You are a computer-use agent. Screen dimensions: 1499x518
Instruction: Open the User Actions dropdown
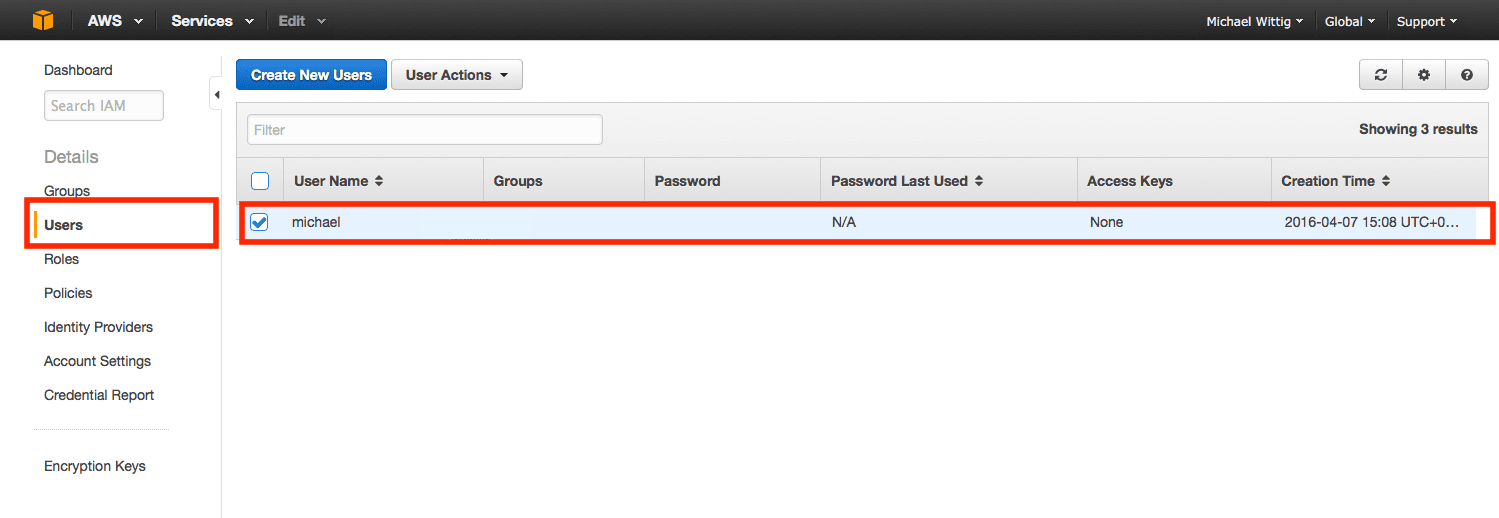click(457, 75)
